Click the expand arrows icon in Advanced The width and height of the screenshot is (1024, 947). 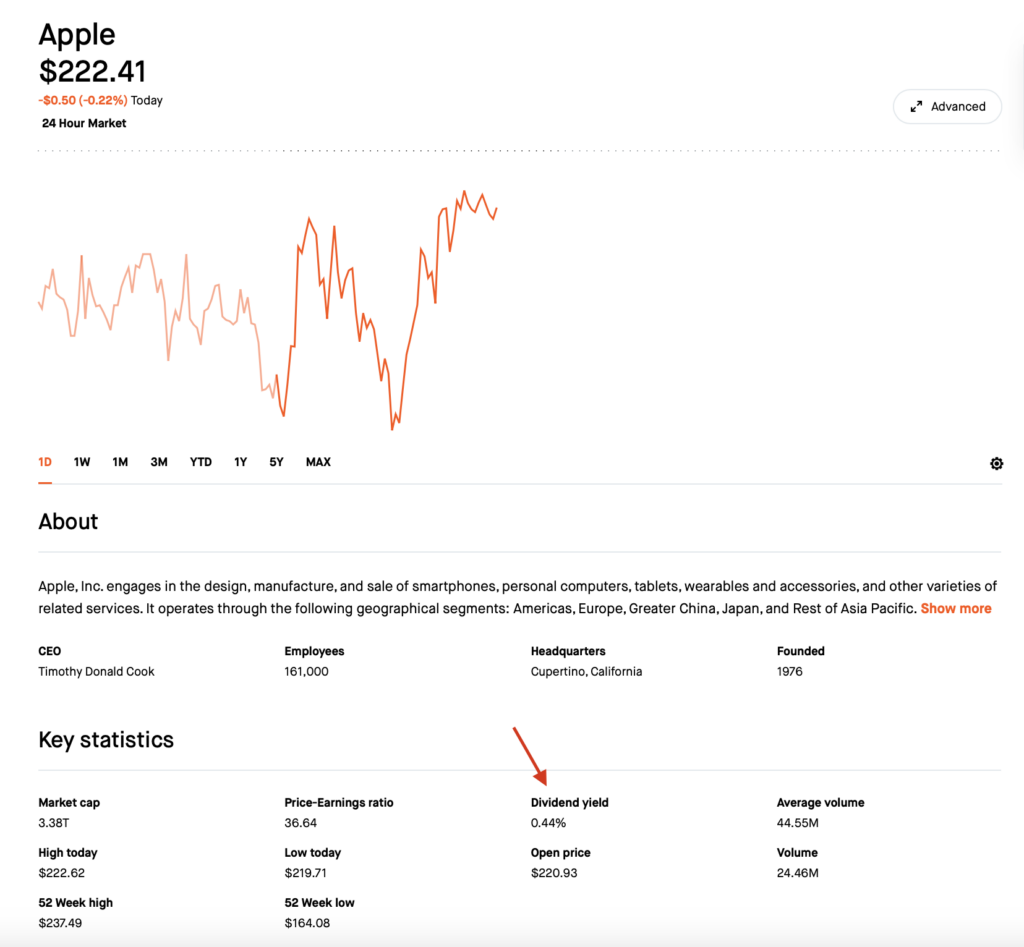click(916, 107)
